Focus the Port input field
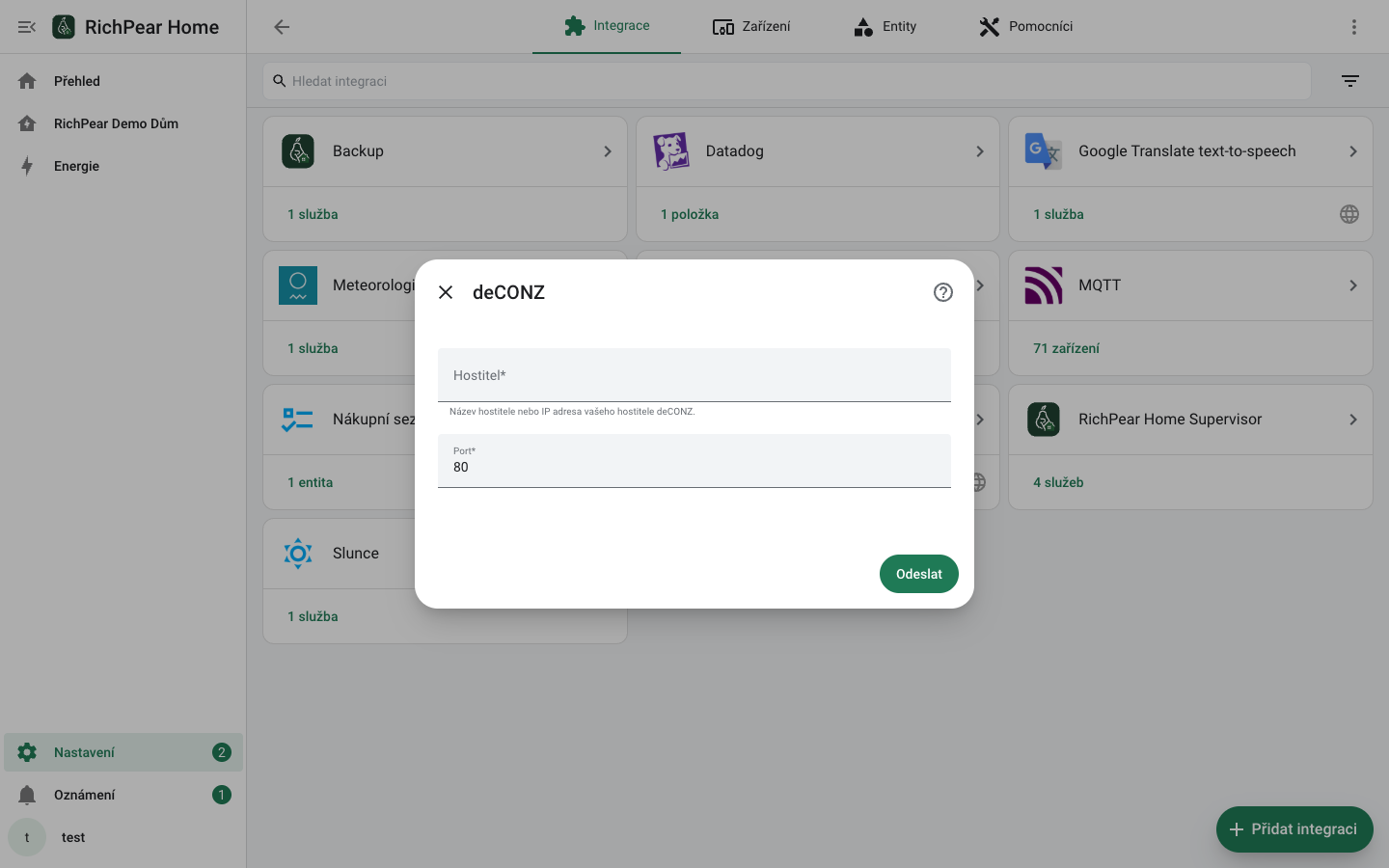The height and width of the screenshot is (868, 1389). pyautogui.click(x=694, y=461)
